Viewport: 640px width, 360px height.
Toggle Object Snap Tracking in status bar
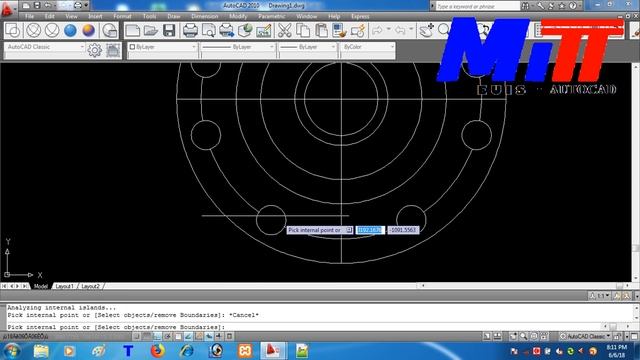point(188,337)
